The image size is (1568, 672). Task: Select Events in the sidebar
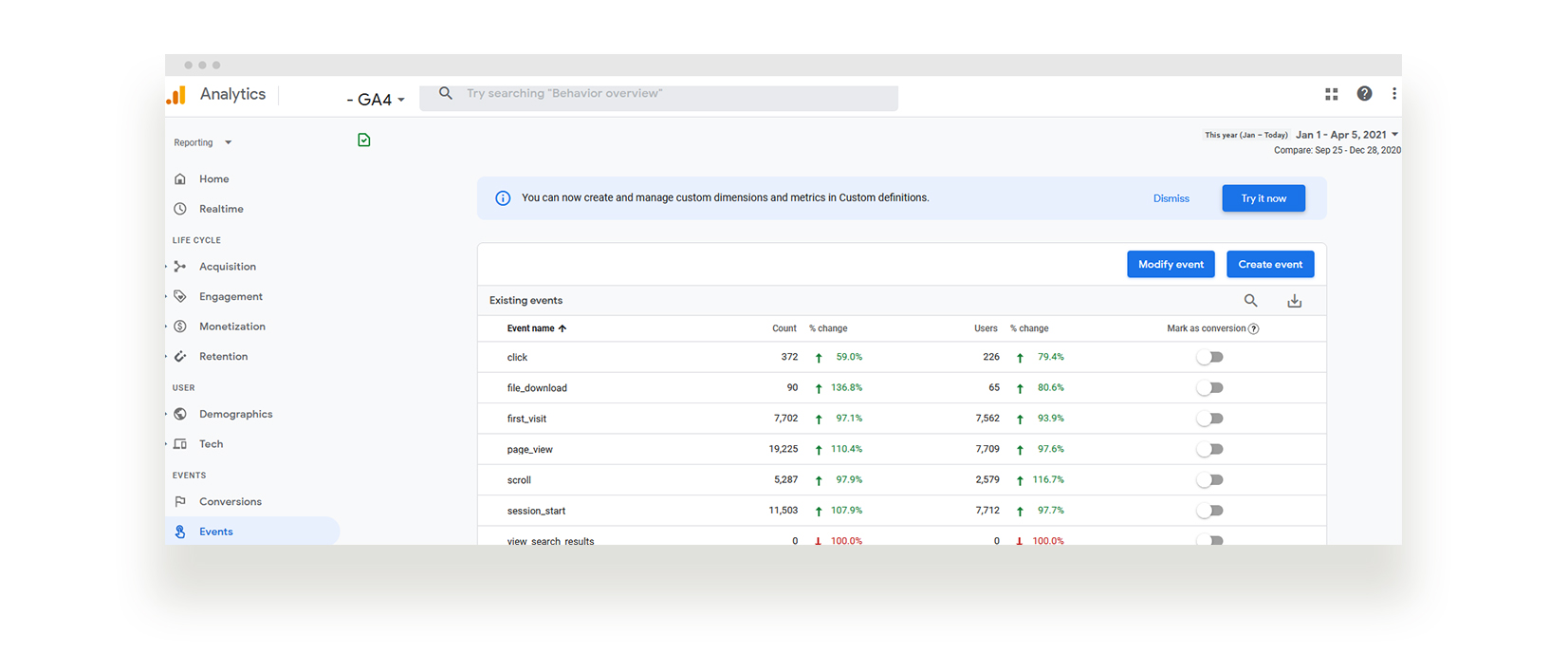click(x=252, y=532)
